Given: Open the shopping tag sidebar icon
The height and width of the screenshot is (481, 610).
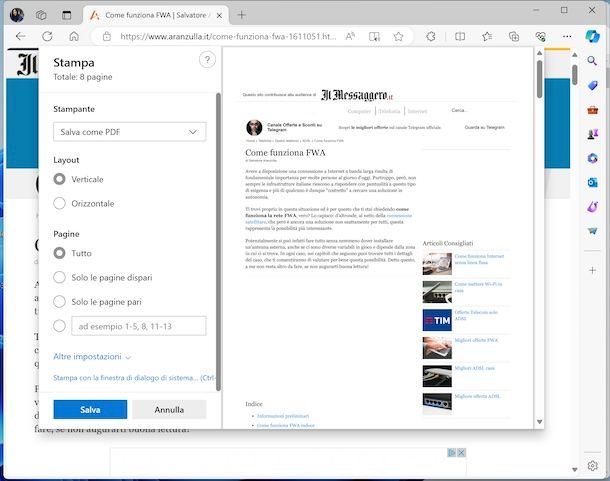Looking at the screenshot, I should (592, 85).
